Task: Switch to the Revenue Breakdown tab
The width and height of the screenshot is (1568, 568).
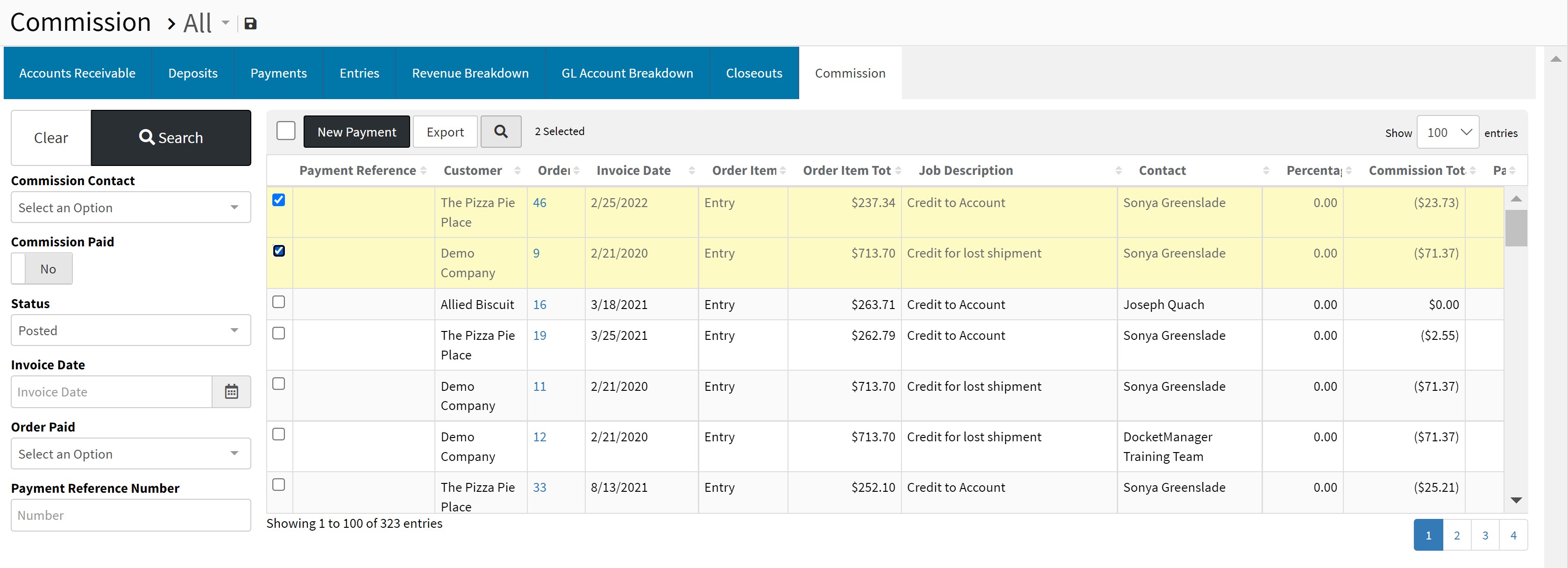Action: coord(470,73)
